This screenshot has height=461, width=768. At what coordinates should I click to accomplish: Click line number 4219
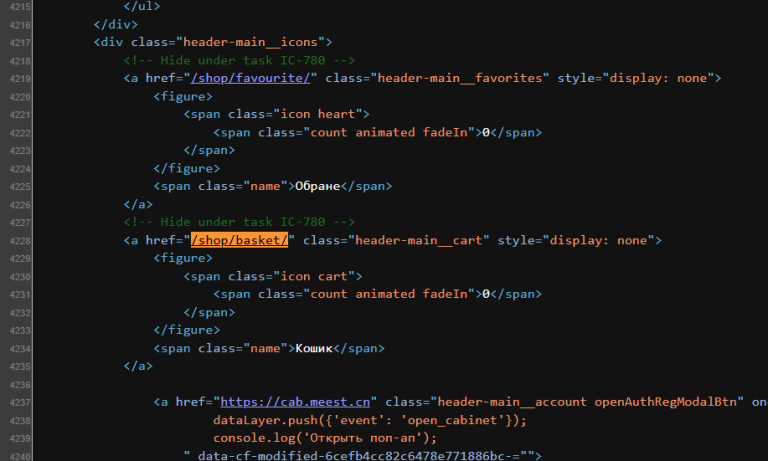point(20,78)
